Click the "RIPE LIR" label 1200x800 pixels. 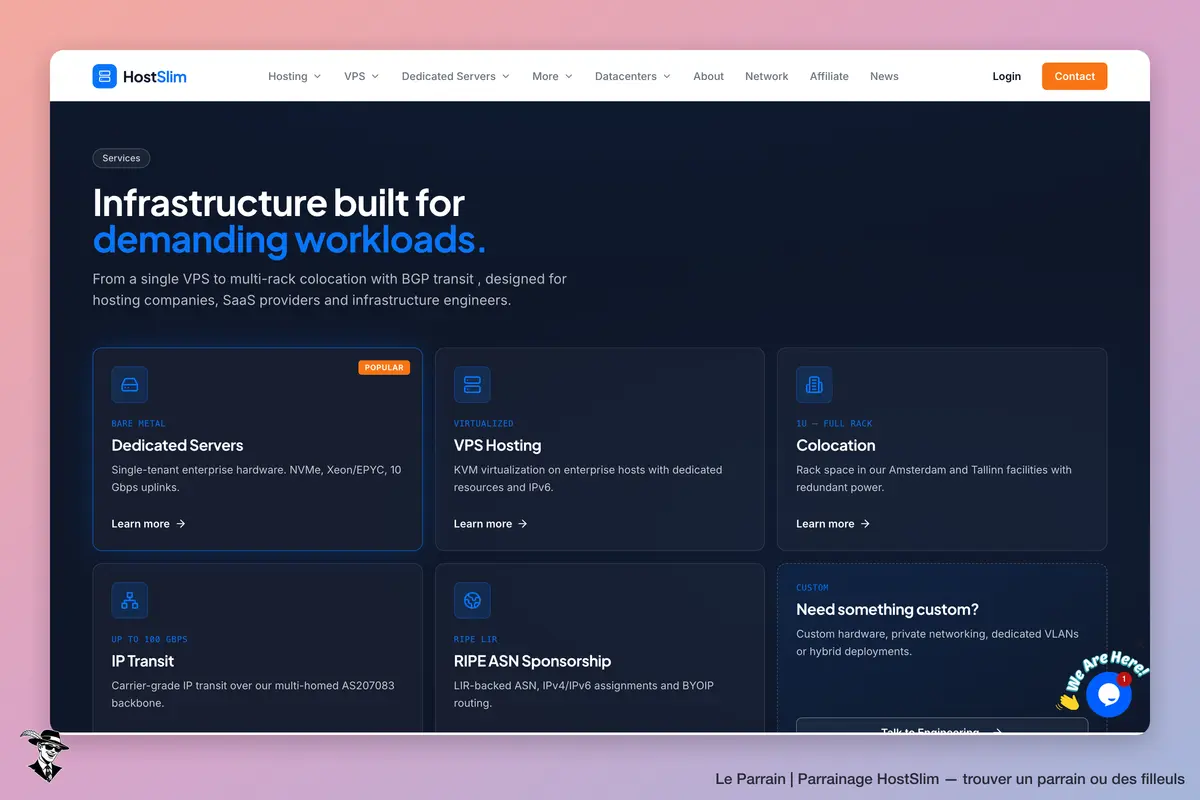(x=476, y=639)
